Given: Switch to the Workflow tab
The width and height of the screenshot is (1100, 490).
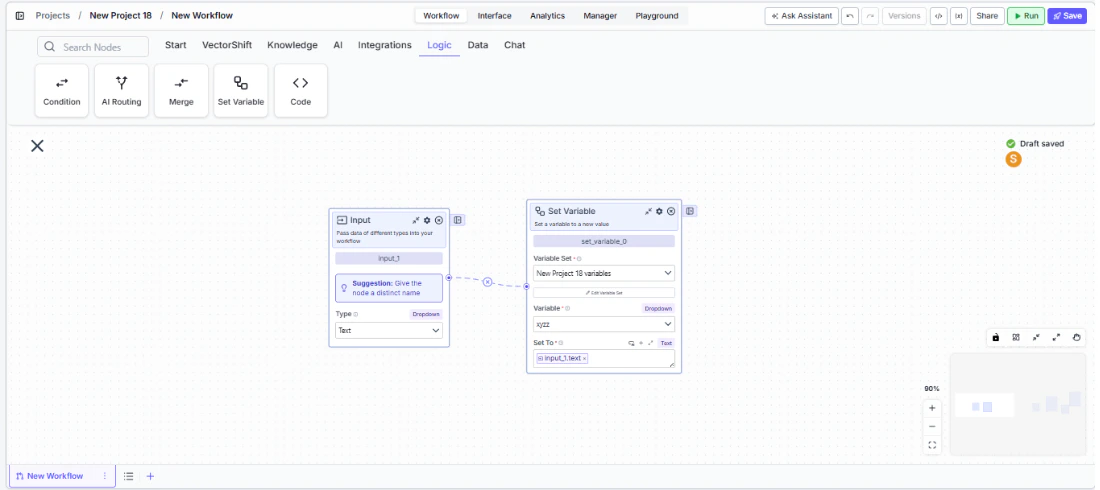Looking at the screenshot, I should pyautogui.click(x=441, y=15).
